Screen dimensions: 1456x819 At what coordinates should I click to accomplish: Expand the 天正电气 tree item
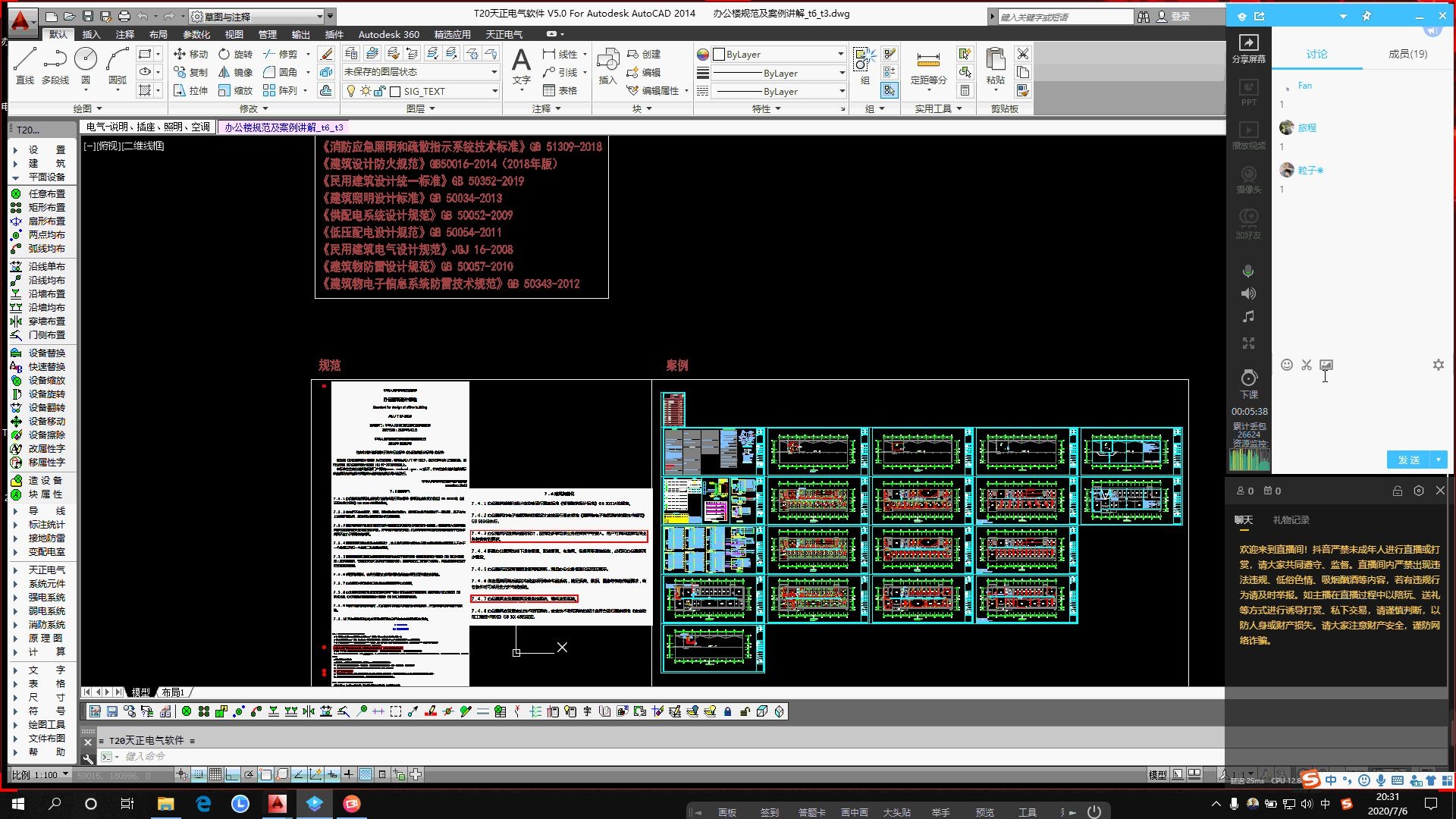pos(39,570)
